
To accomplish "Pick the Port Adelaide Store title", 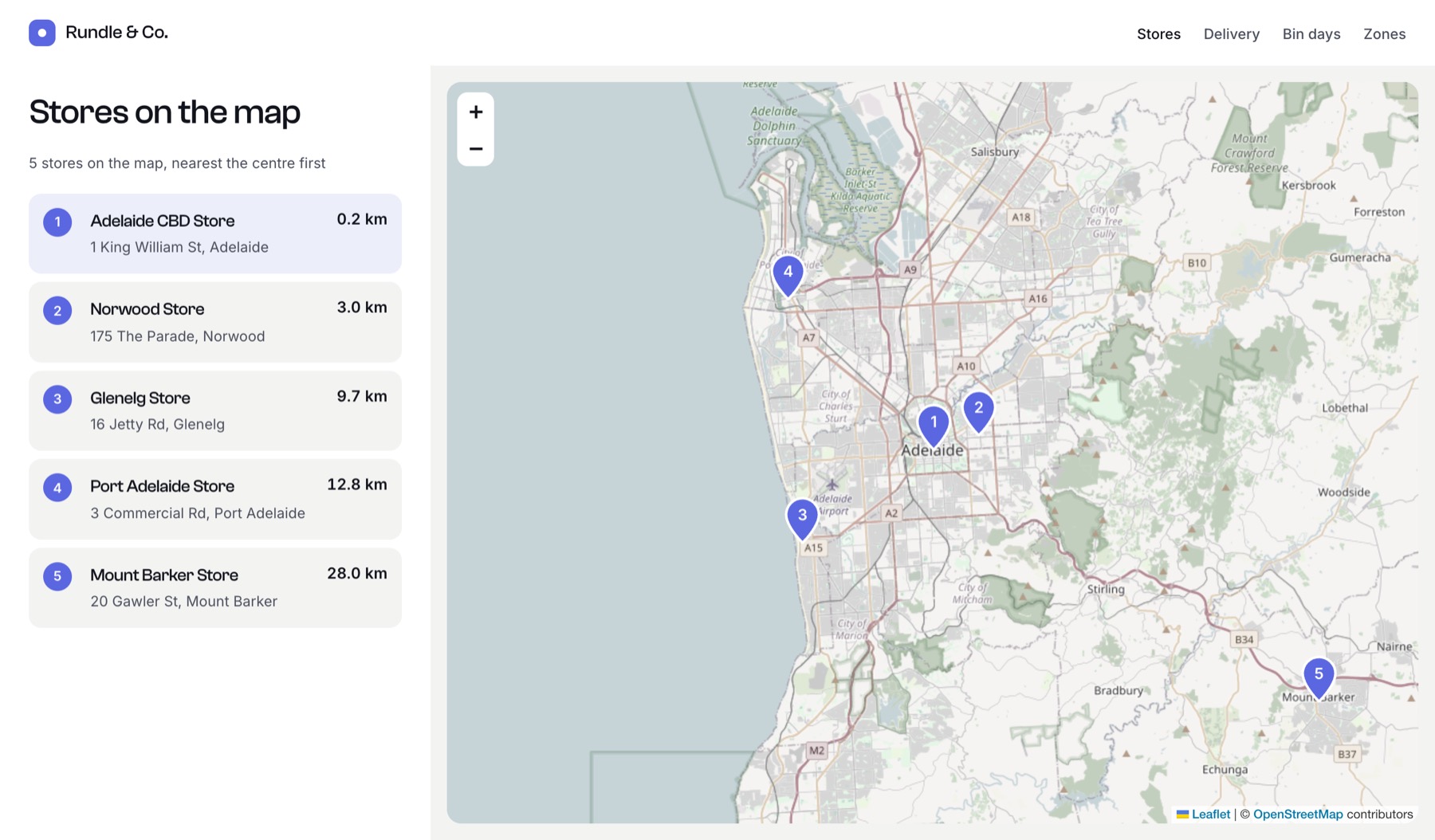I will [163, 486].
